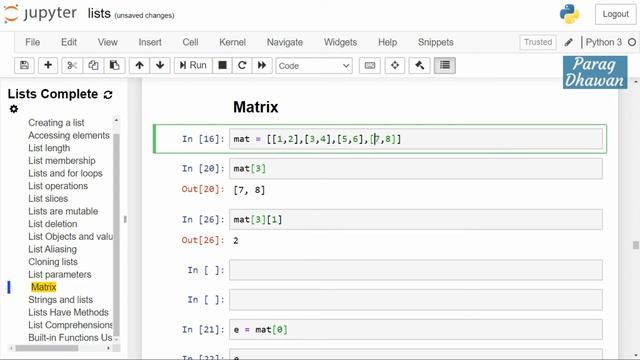
Task: Click the pencil edit icon near Trusted
Action: pos(569,42)
